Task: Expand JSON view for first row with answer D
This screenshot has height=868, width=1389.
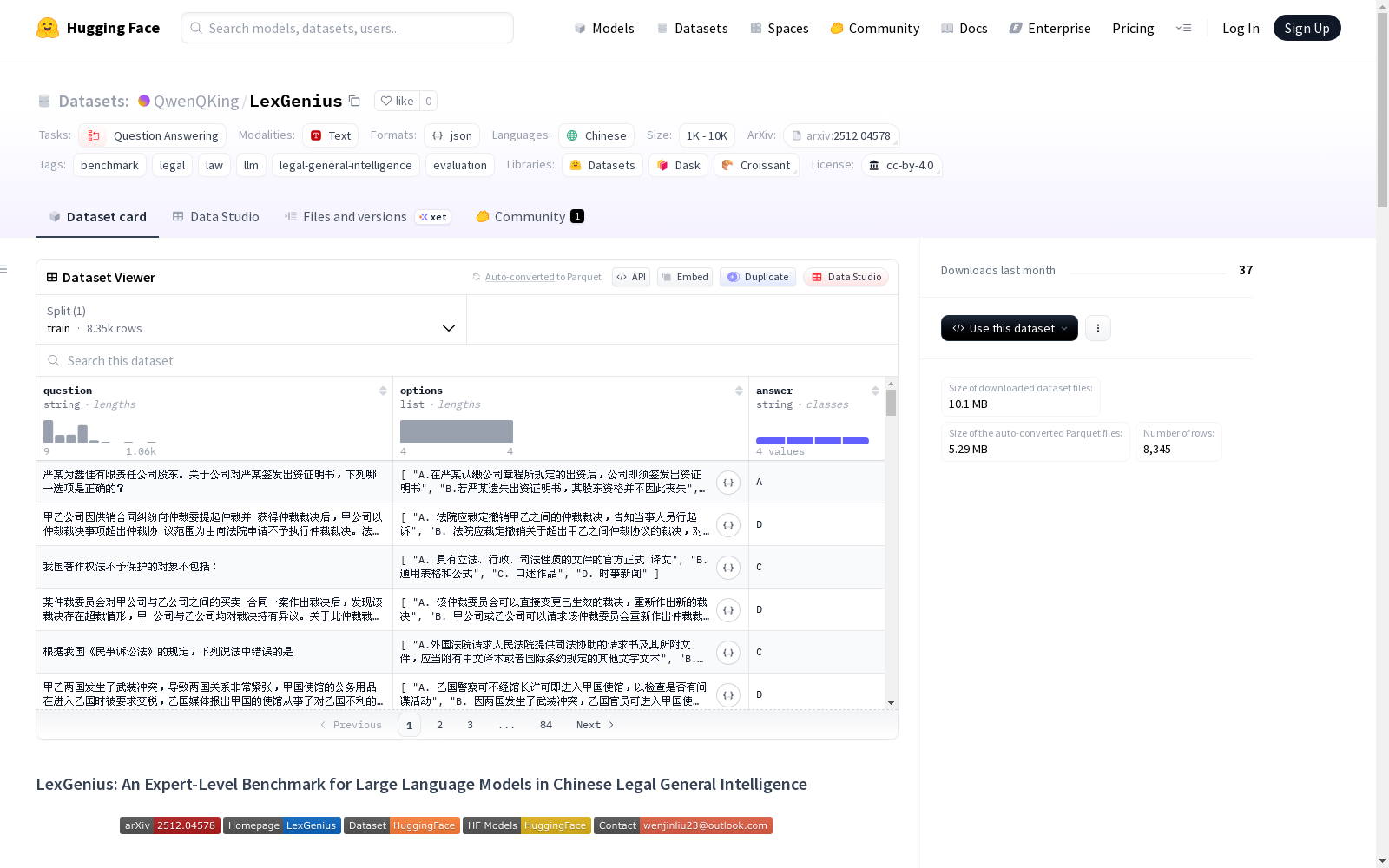Action: (728, 525)
